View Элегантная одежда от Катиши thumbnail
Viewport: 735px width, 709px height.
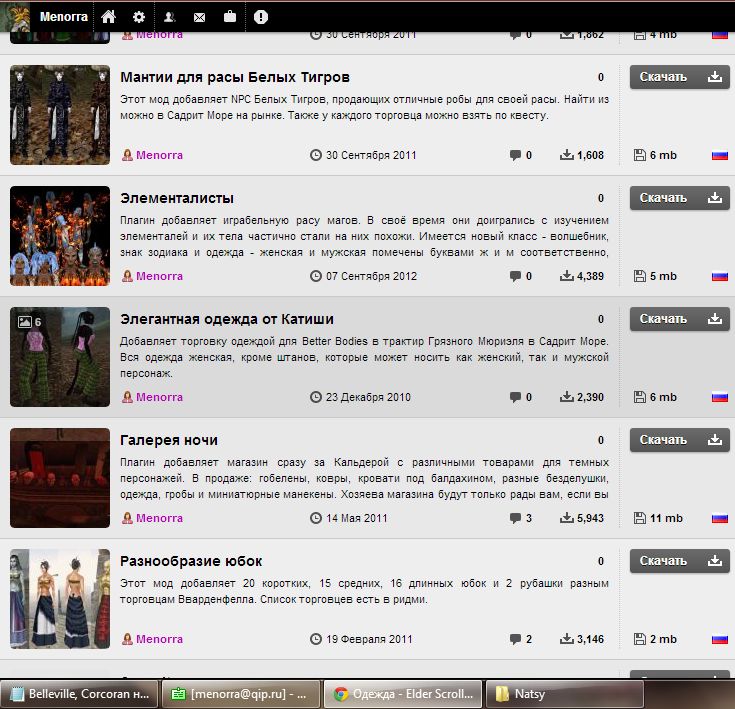point(60,357)
